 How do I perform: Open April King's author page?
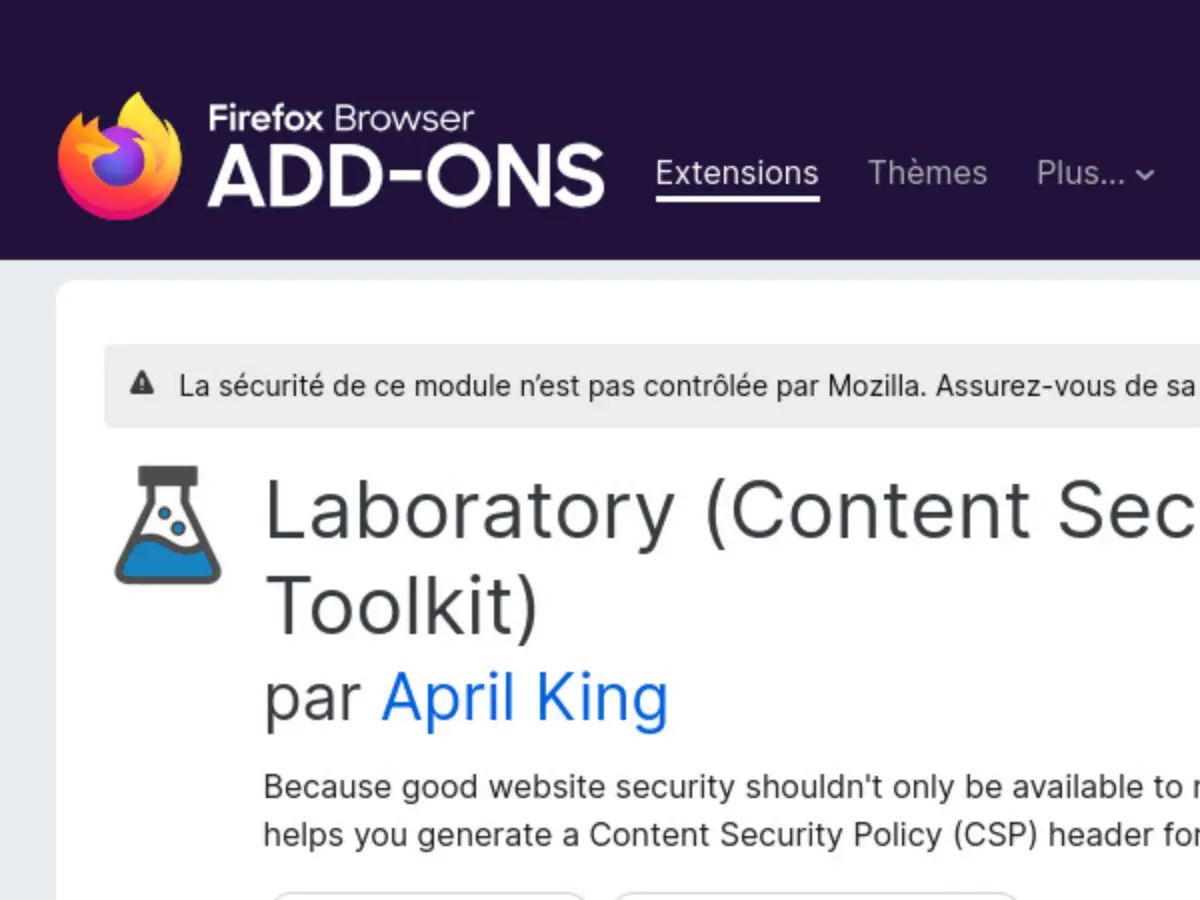click(524, 697)
